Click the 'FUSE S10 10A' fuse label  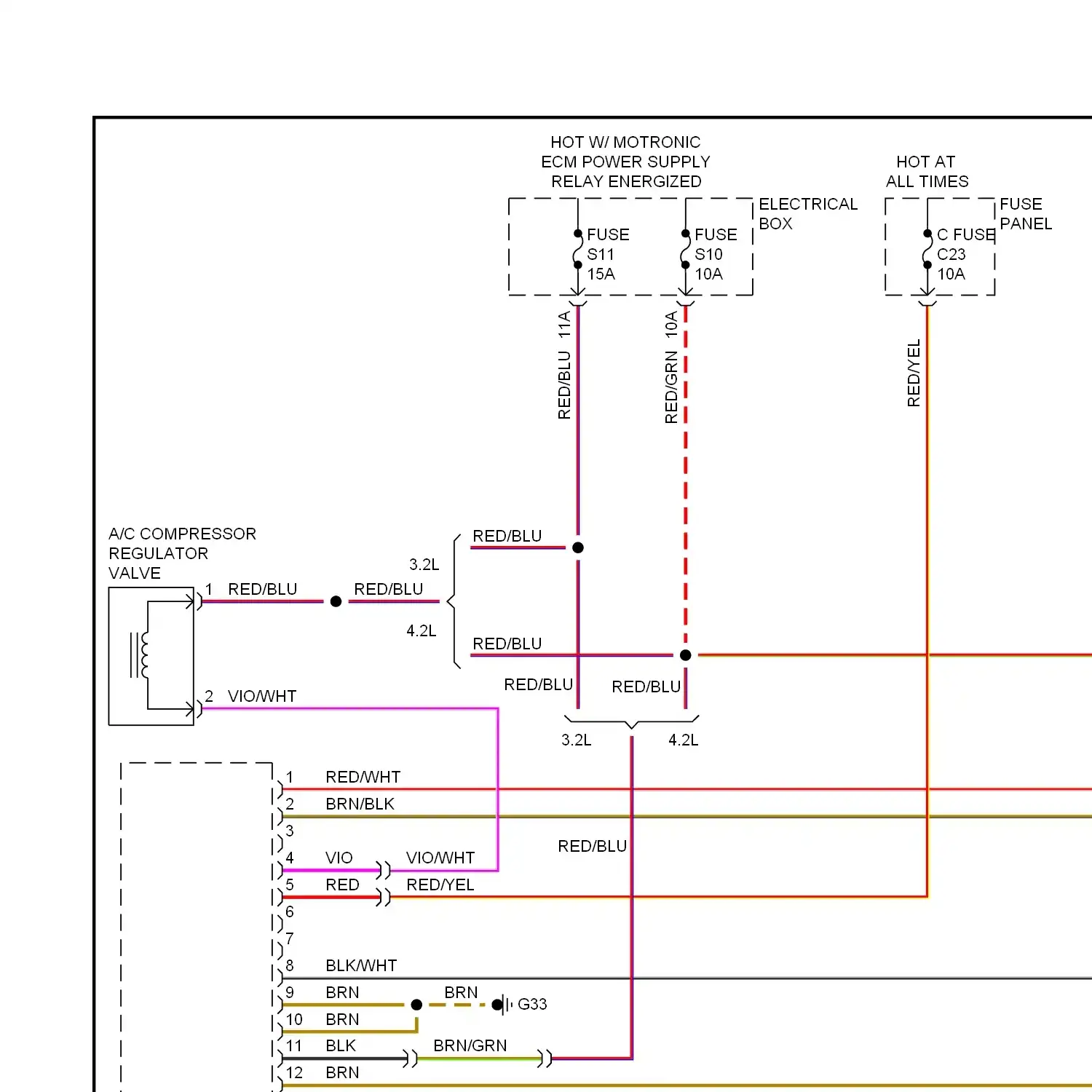coord(716,254)
